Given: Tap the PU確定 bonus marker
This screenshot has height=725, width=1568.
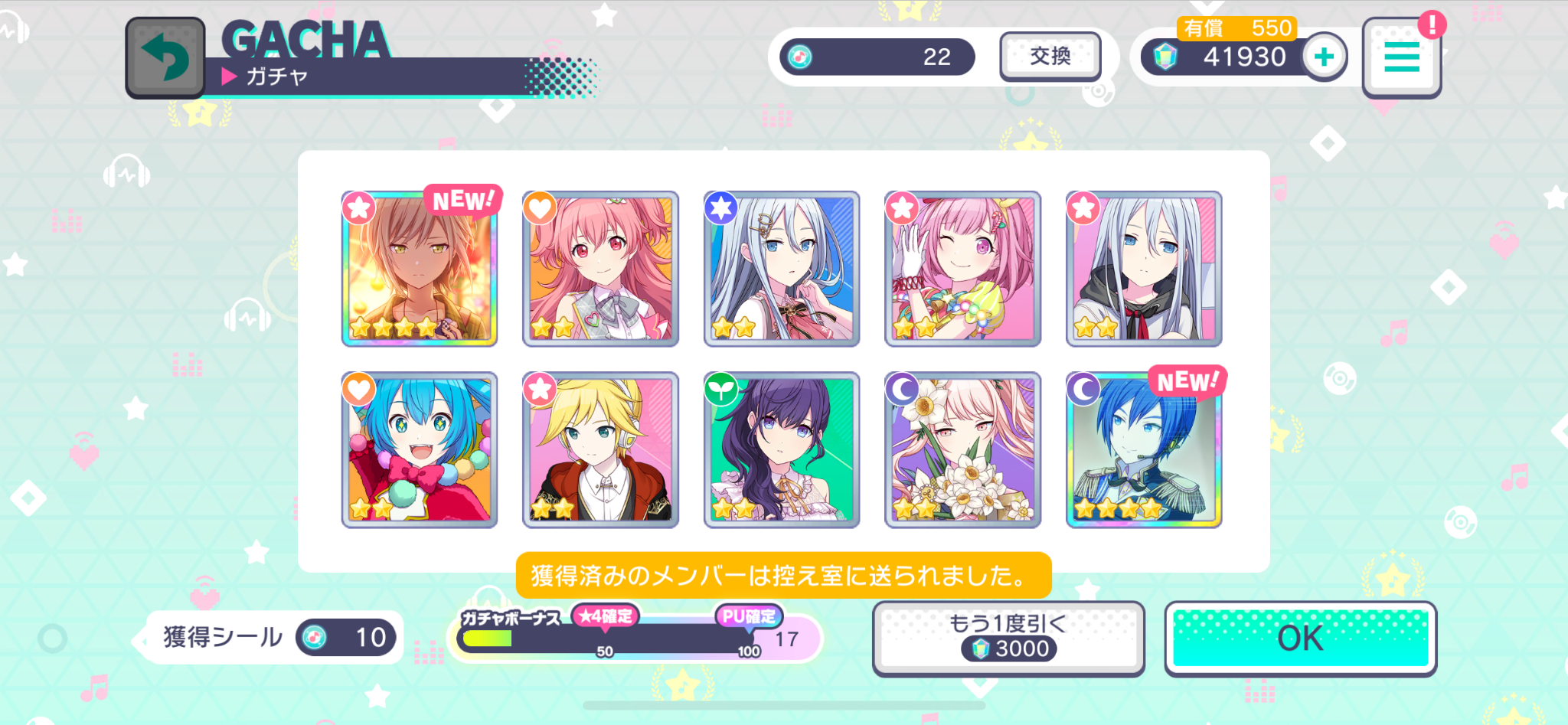Looking at the screenshot, I should pos(748,616).
